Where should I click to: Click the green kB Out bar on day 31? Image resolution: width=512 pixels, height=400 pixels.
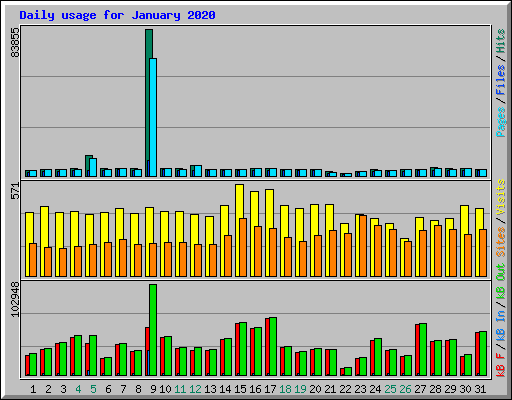(x=483, y=353)
